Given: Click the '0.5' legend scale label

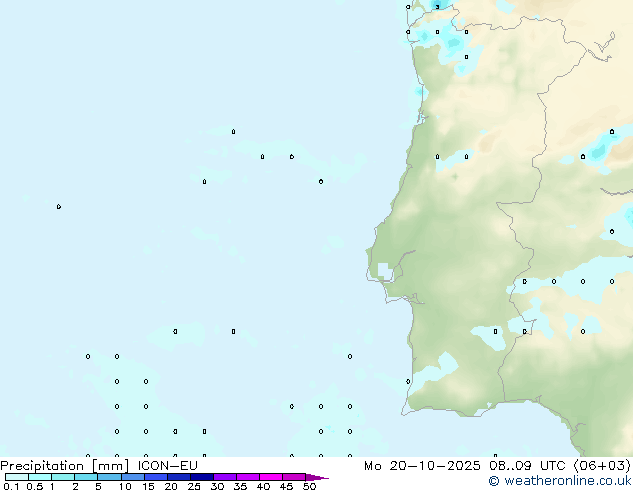Looking at the screenshot, I should click(35, 486).
